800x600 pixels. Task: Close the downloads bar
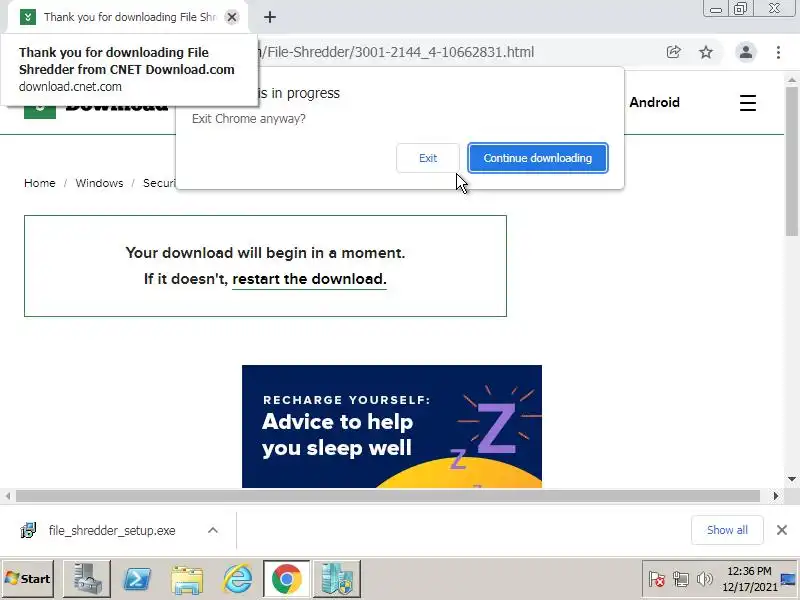[782, 530]
